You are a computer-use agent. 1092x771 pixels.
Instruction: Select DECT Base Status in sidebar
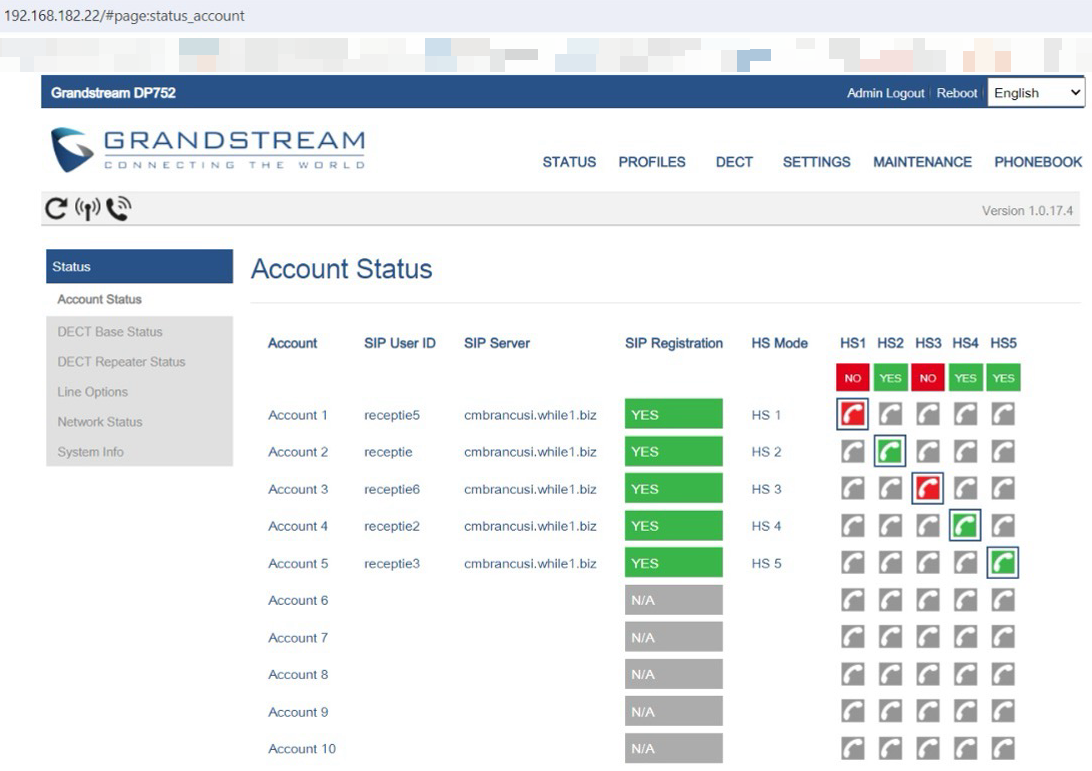click(x=110, y=332)
